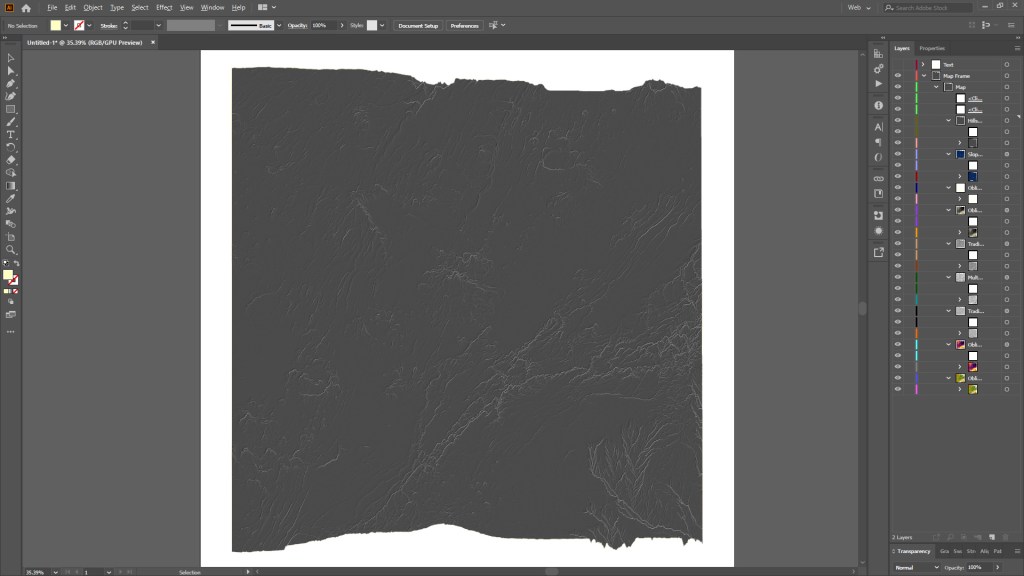Hide the Hillshade sublayer
Viewport: 1024px width, 576px height.
(x=897, y=120)
